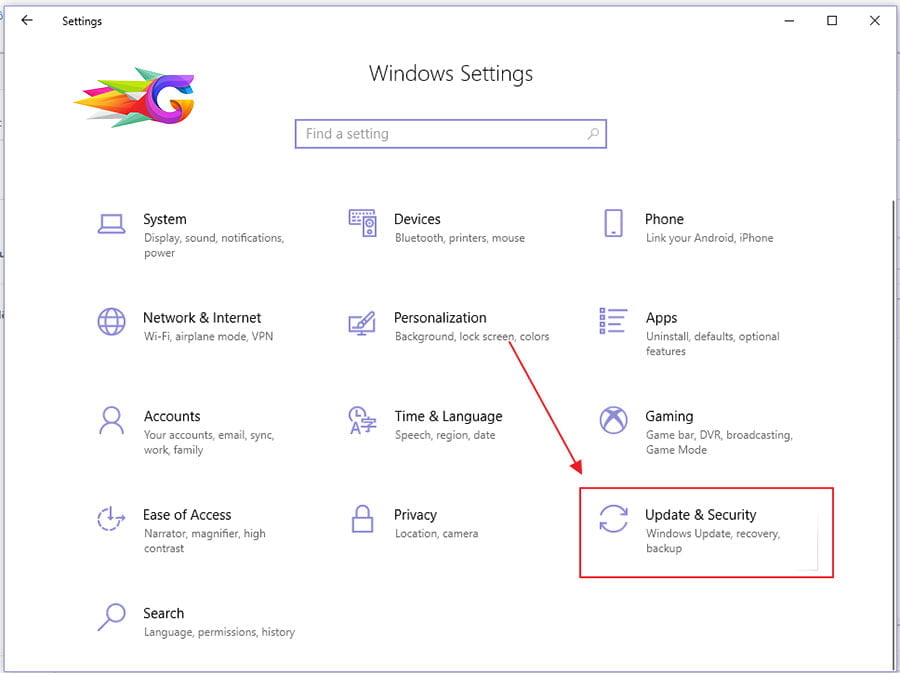The width and height of the screenshot is (900, 673).
Task: Click the Devices keyboard and speaker icon
Action: (363, 223)
